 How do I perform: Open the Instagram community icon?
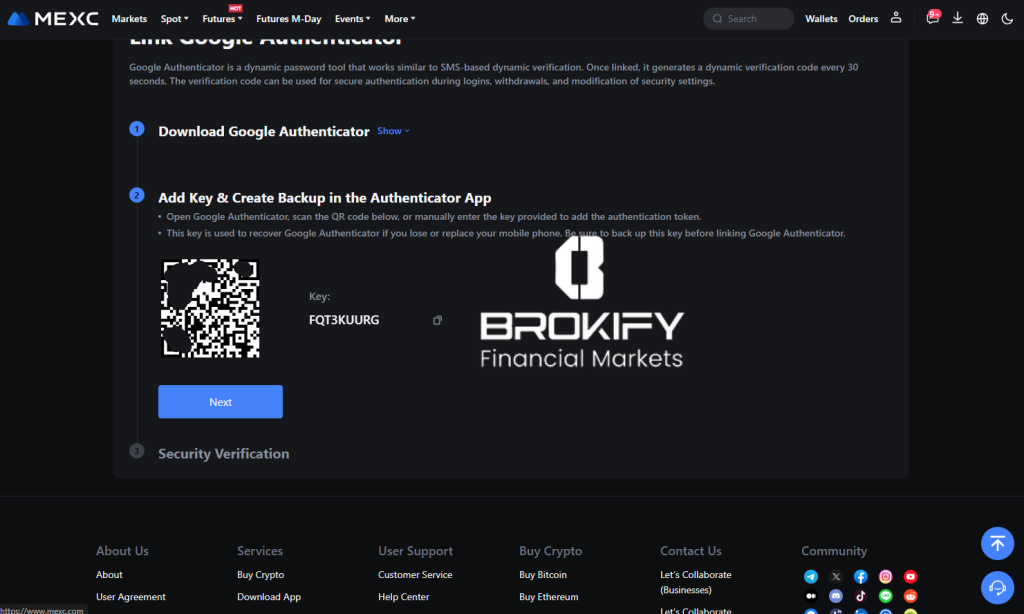[885, 577]
